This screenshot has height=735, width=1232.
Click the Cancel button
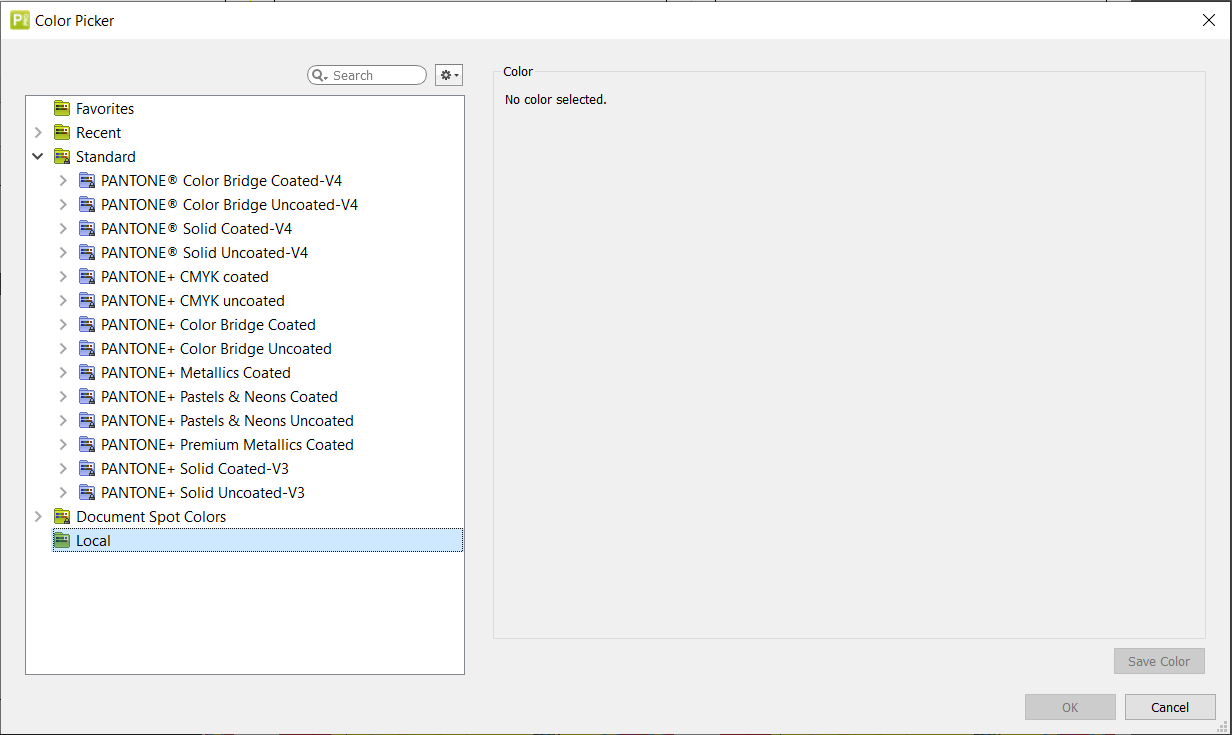point(1170,707)
